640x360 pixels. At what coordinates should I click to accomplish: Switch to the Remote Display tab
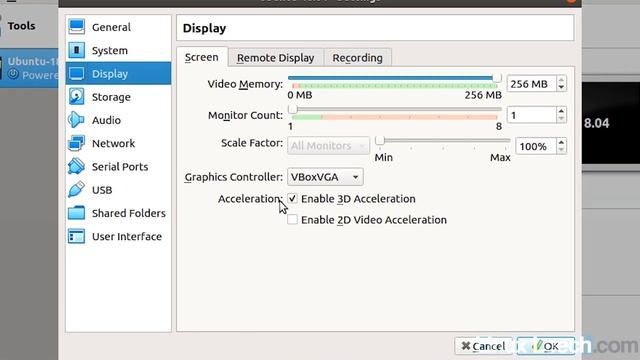pos(276,58)
